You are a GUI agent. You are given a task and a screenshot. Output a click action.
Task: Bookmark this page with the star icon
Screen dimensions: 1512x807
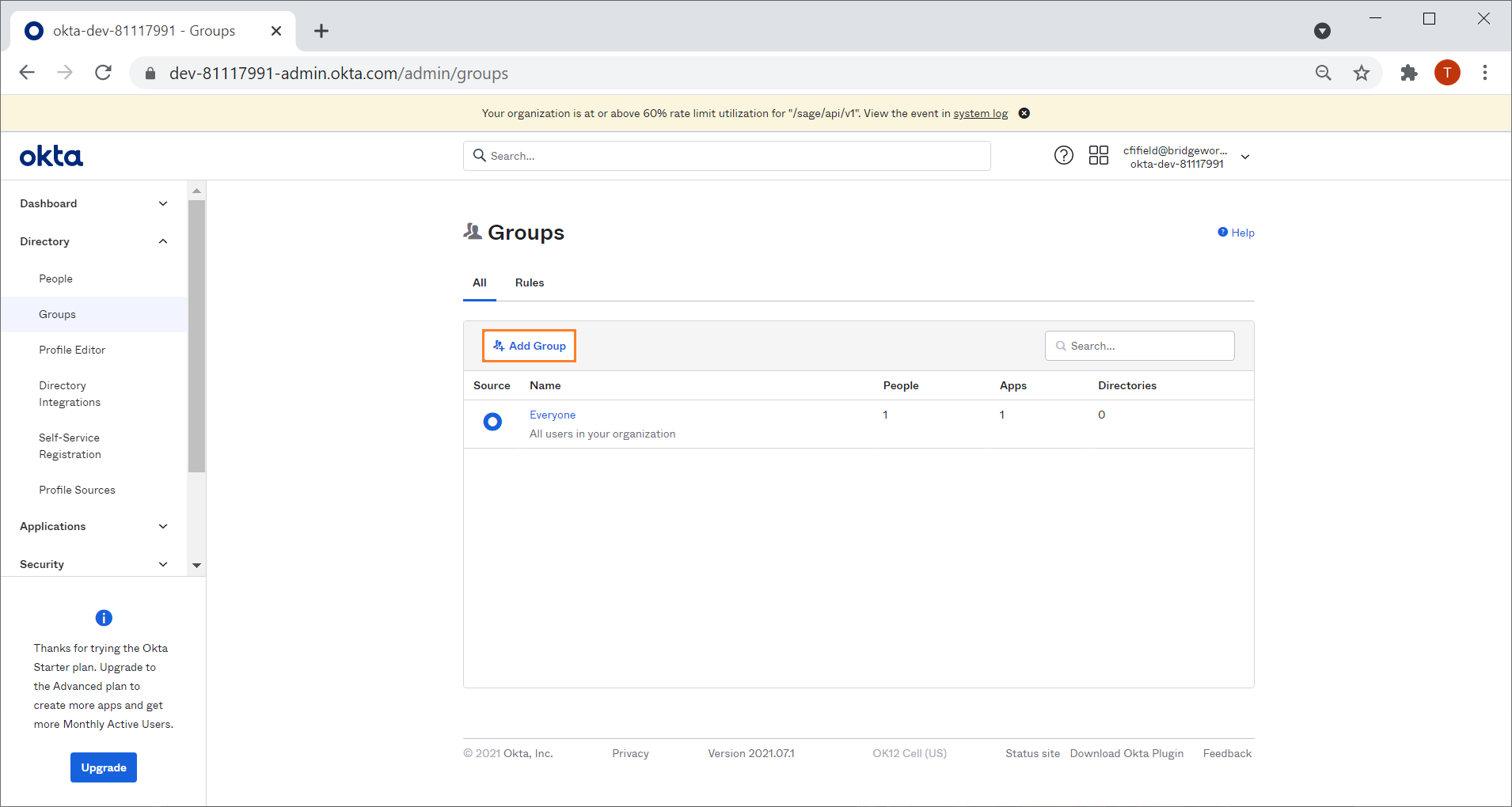(1362, 73)
